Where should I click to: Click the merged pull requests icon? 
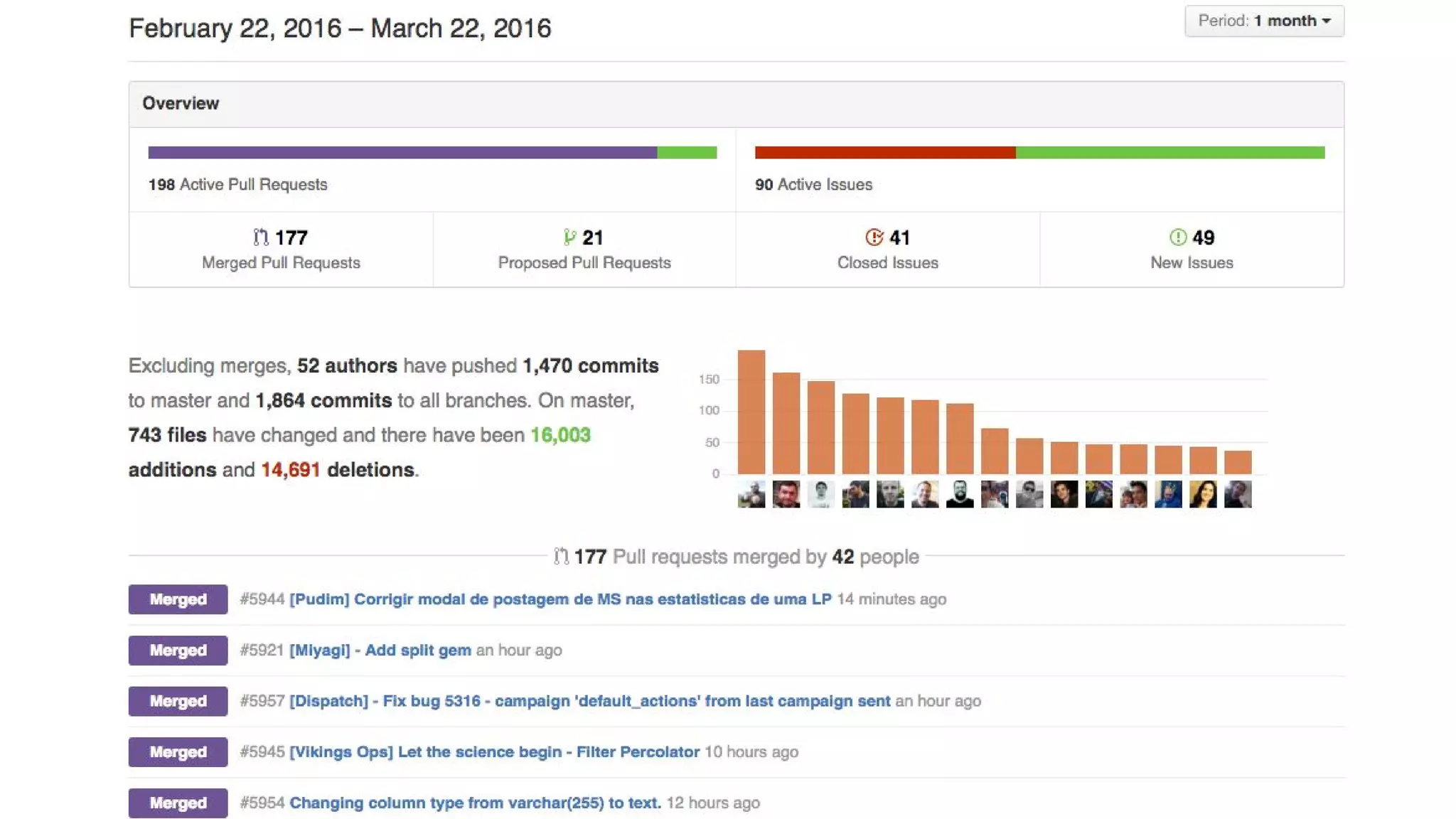pyautogui.click(x=261, y=237)
